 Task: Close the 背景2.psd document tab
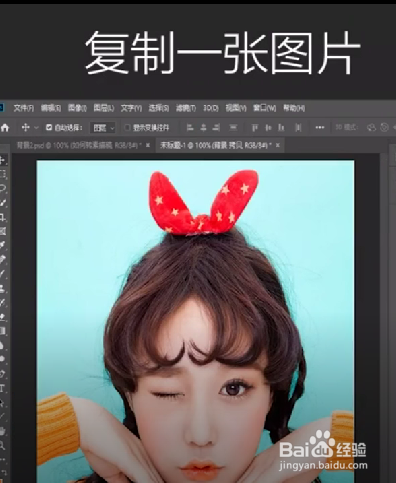click(148, 145)
